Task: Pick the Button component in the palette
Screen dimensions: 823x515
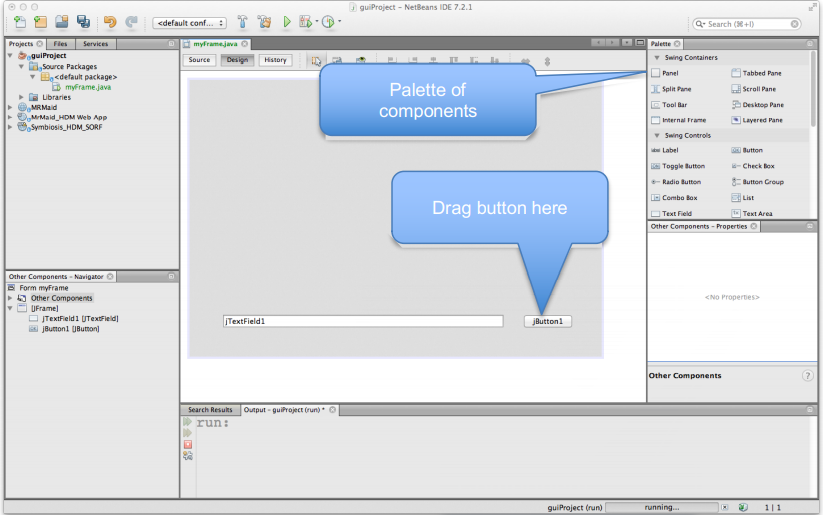Action: click(747, 150)
